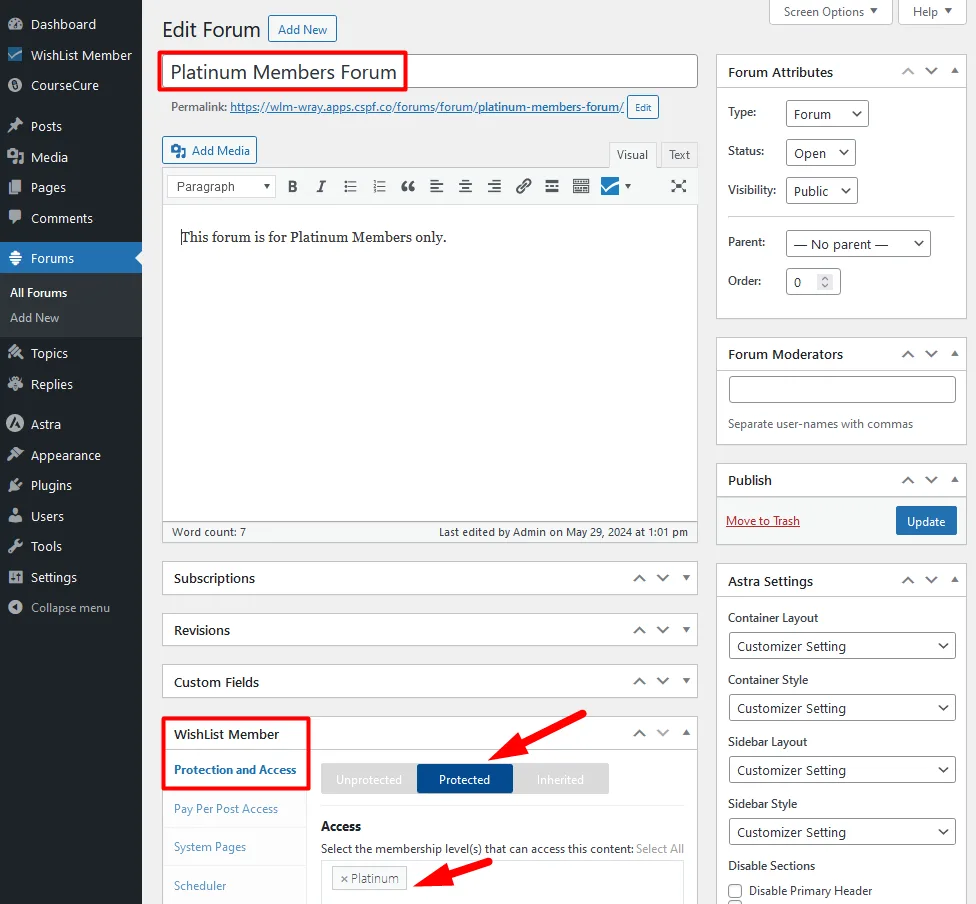976x904 pixels.
Task: Click the Update button to save
Action: [x=925, y=520]
